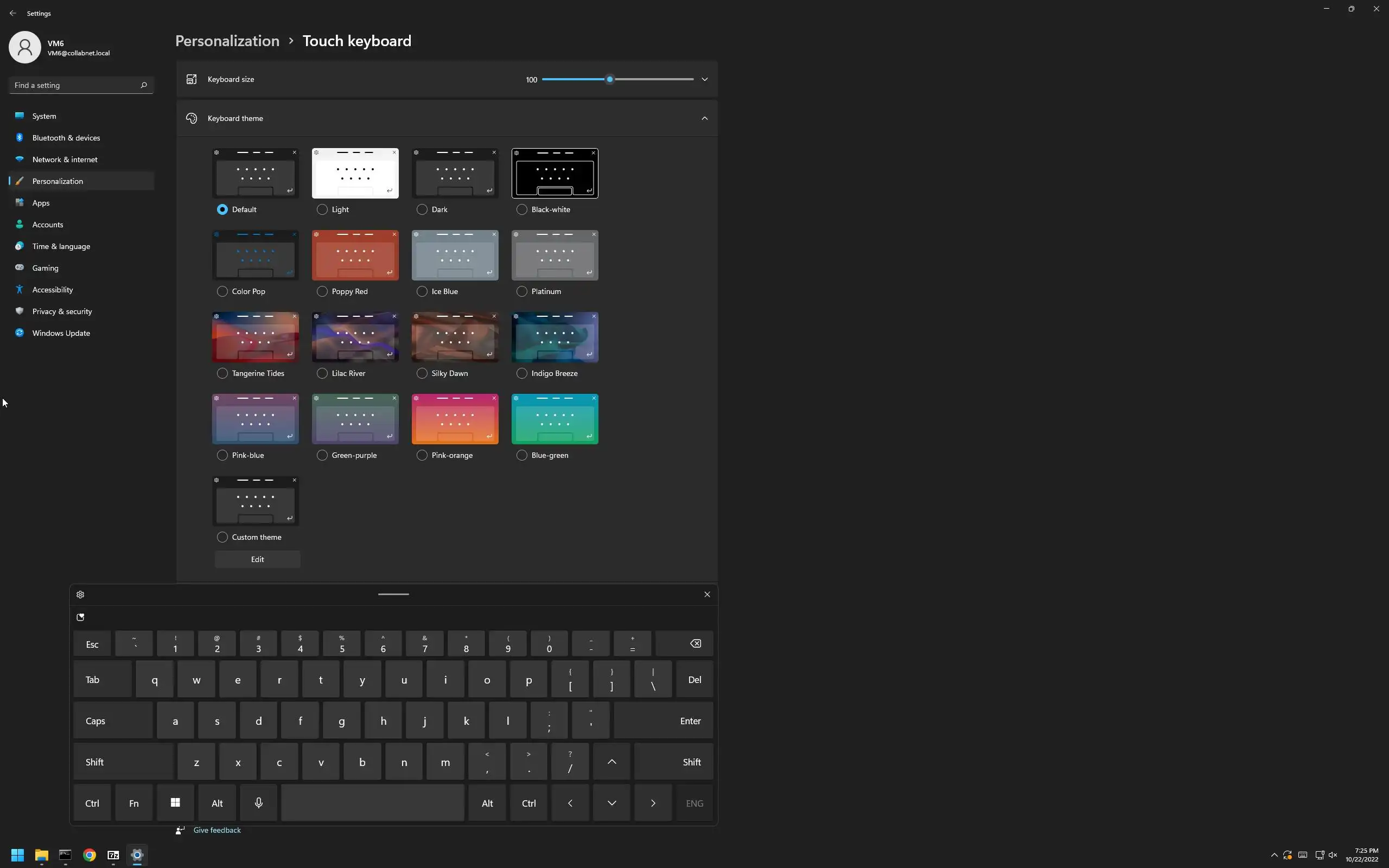Tap the microphone dictation key on keyboard
This screenshot has height=868, width=1389.
[x=258, y=802]
